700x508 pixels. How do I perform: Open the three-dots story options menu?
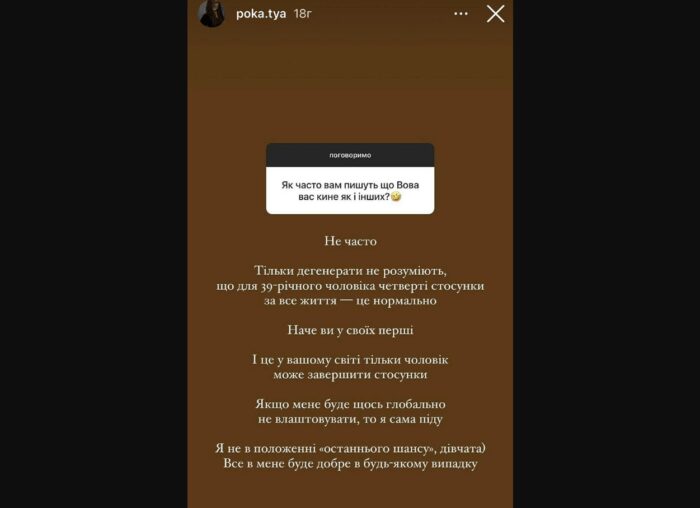(x=461, y=14)
